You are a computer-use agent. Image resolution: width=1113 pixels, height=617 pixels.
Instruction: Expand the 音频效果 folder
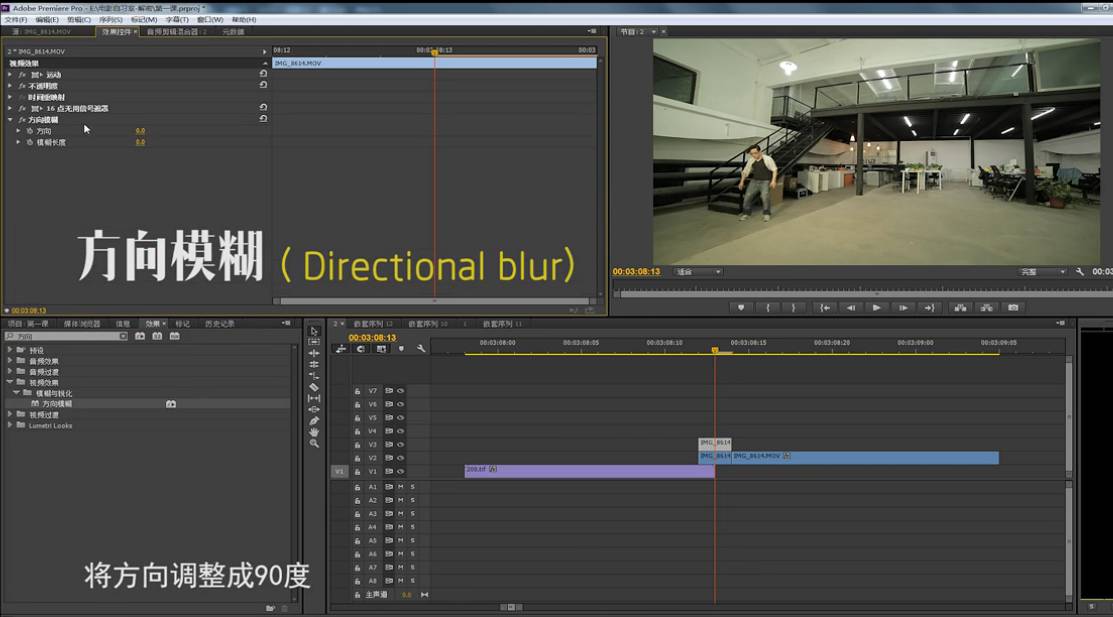[x=10, y=361]
